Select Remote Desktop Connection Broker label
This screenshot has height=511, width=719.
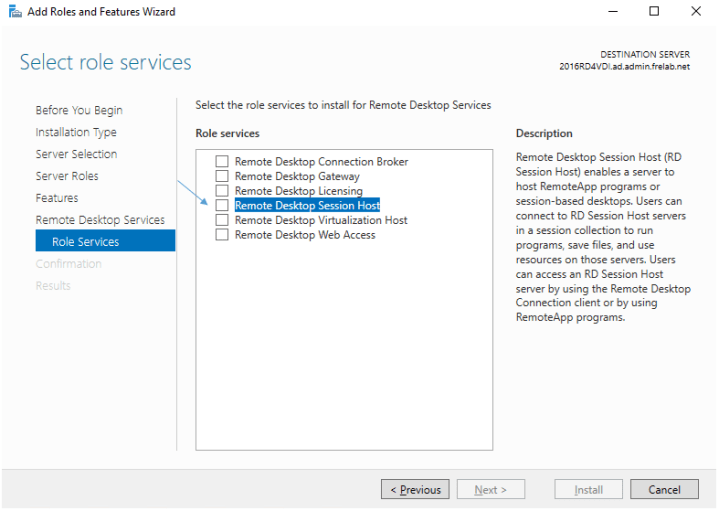pos(321,161)
